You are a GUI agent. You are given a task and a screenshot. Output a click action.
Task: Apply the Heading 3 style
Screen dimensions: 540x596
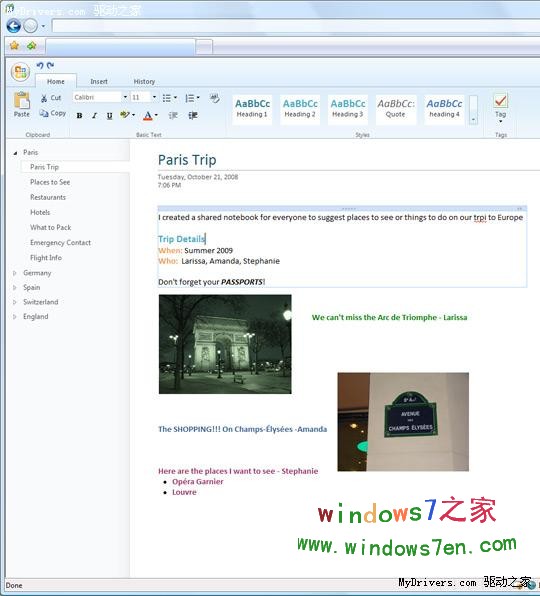coord(348,109)
